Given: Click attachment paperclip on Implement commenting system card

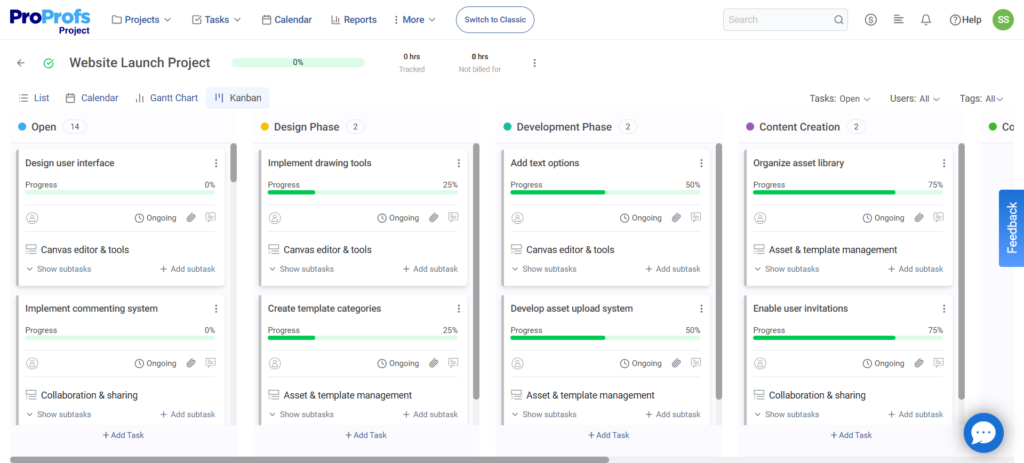Looking at the screenshot, I should pyautogui.click(x=191, y=363).
